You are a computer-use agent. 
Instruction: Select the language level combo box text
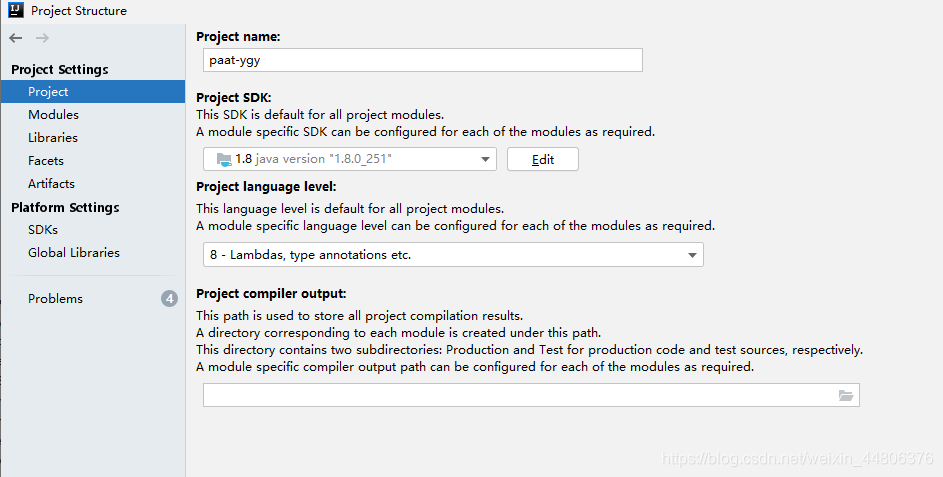pyautogui.click(x=310, y=255)
